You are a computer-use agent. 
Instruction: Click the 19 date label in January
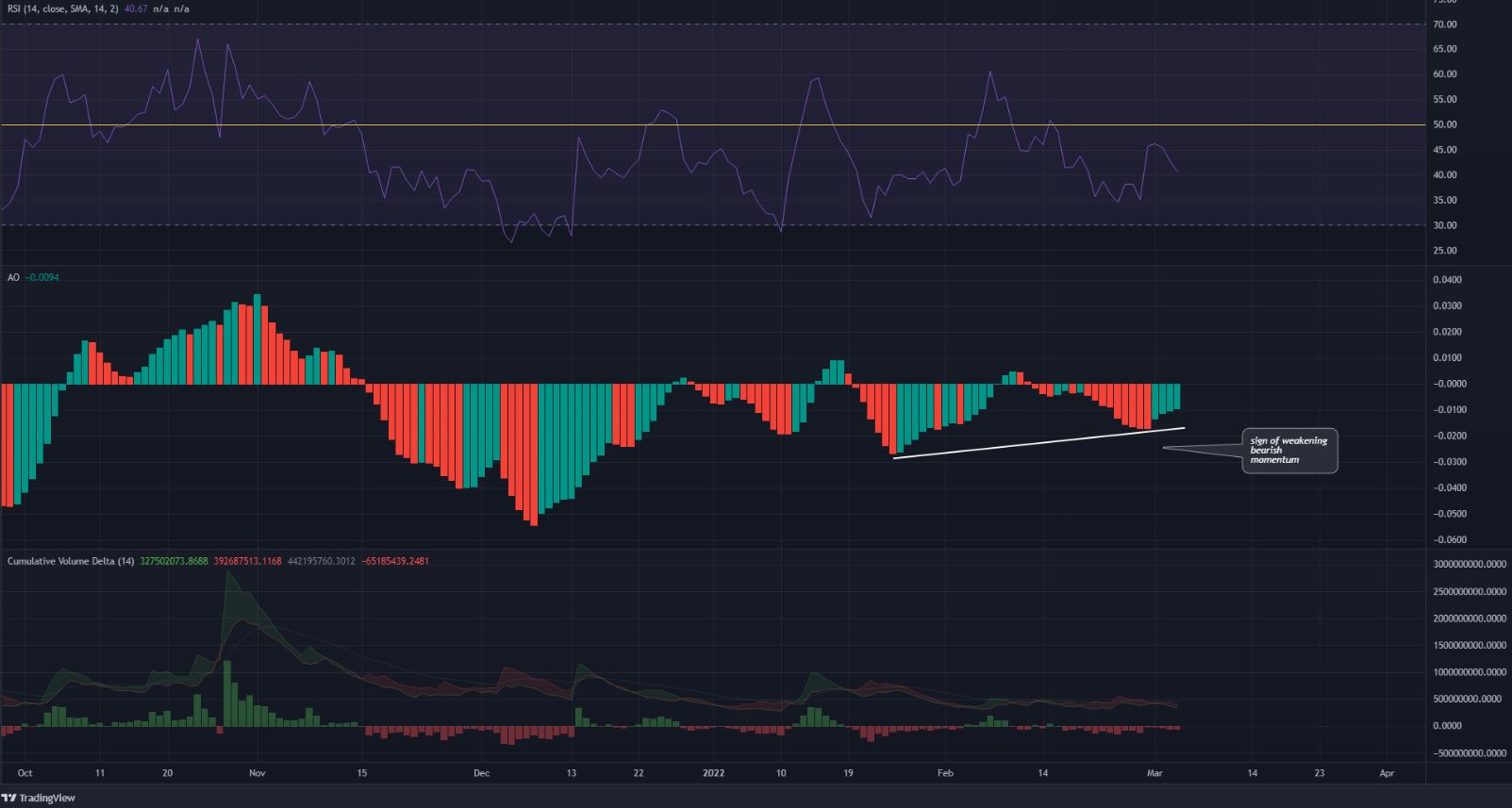point(848,773)
